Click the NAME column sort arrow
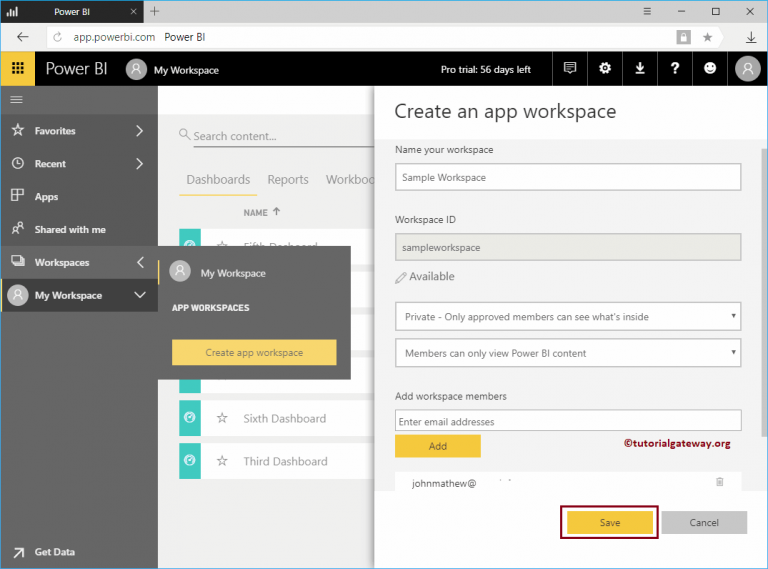 277,212
